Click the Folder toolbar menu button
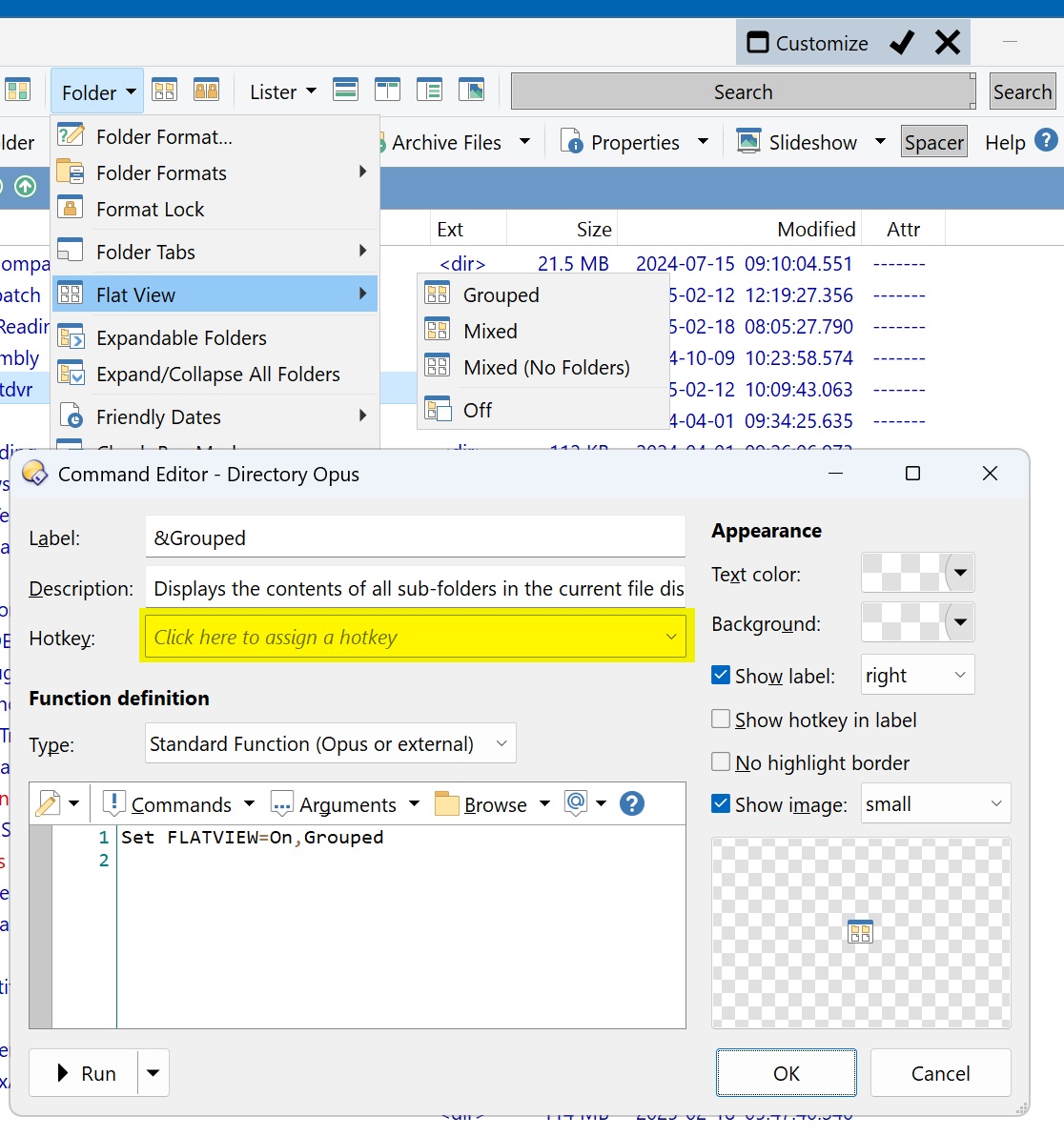Viewport: 1064px width, 1136px height. 97,91
